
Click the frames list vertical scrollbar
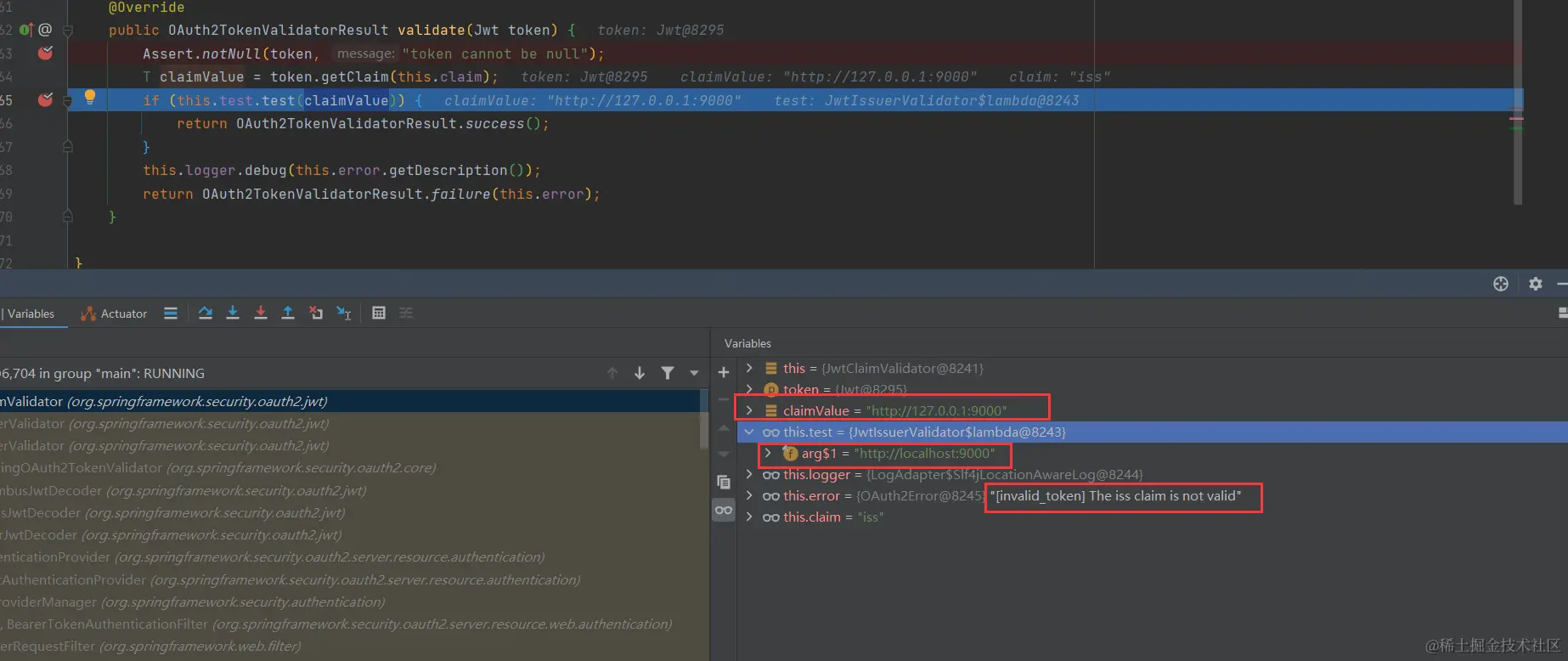click(x=703, y=419)
